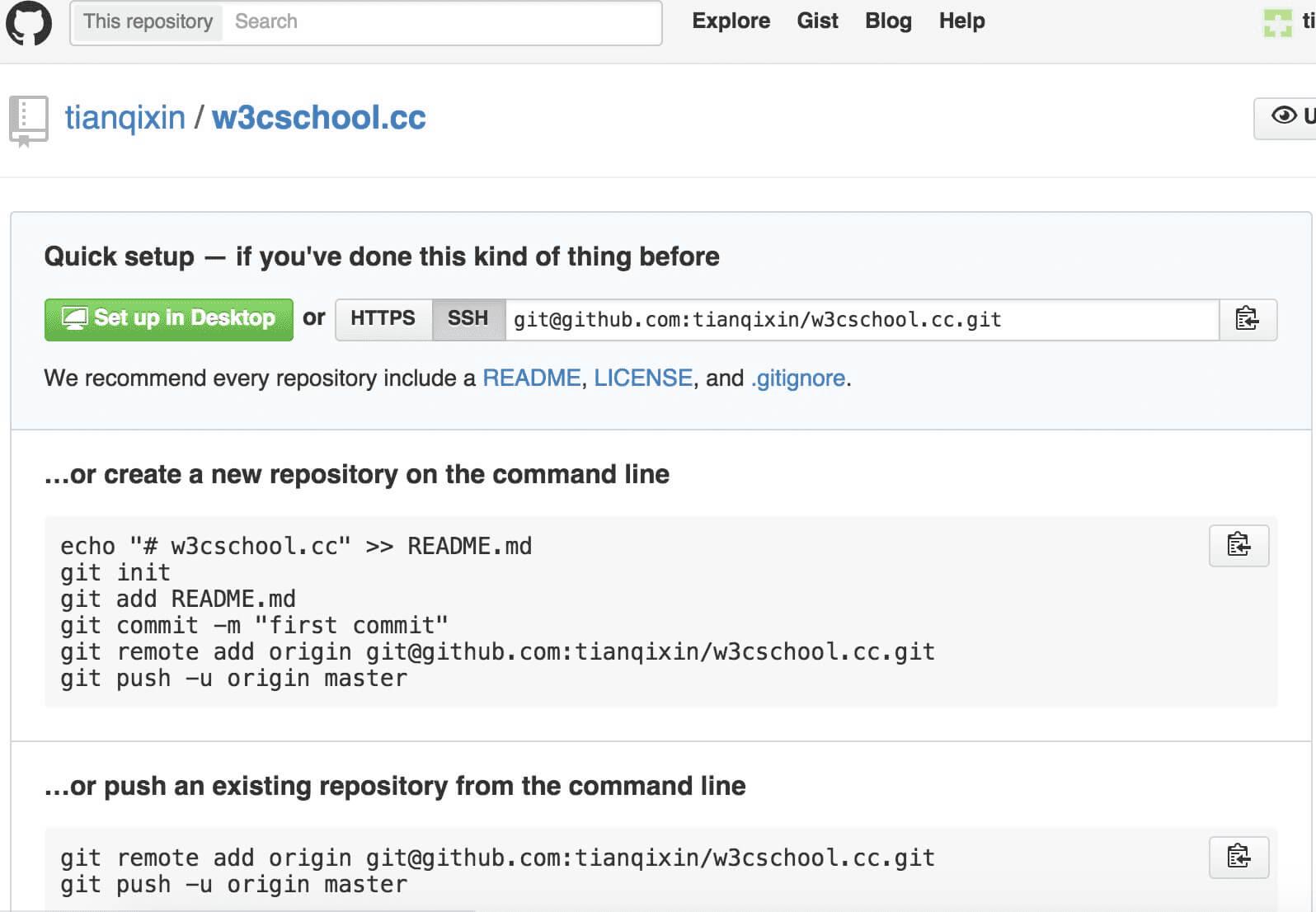Viewport: 1316px width, 912px height.
Task: Go to the Gist page
Action: pos(817,21)
